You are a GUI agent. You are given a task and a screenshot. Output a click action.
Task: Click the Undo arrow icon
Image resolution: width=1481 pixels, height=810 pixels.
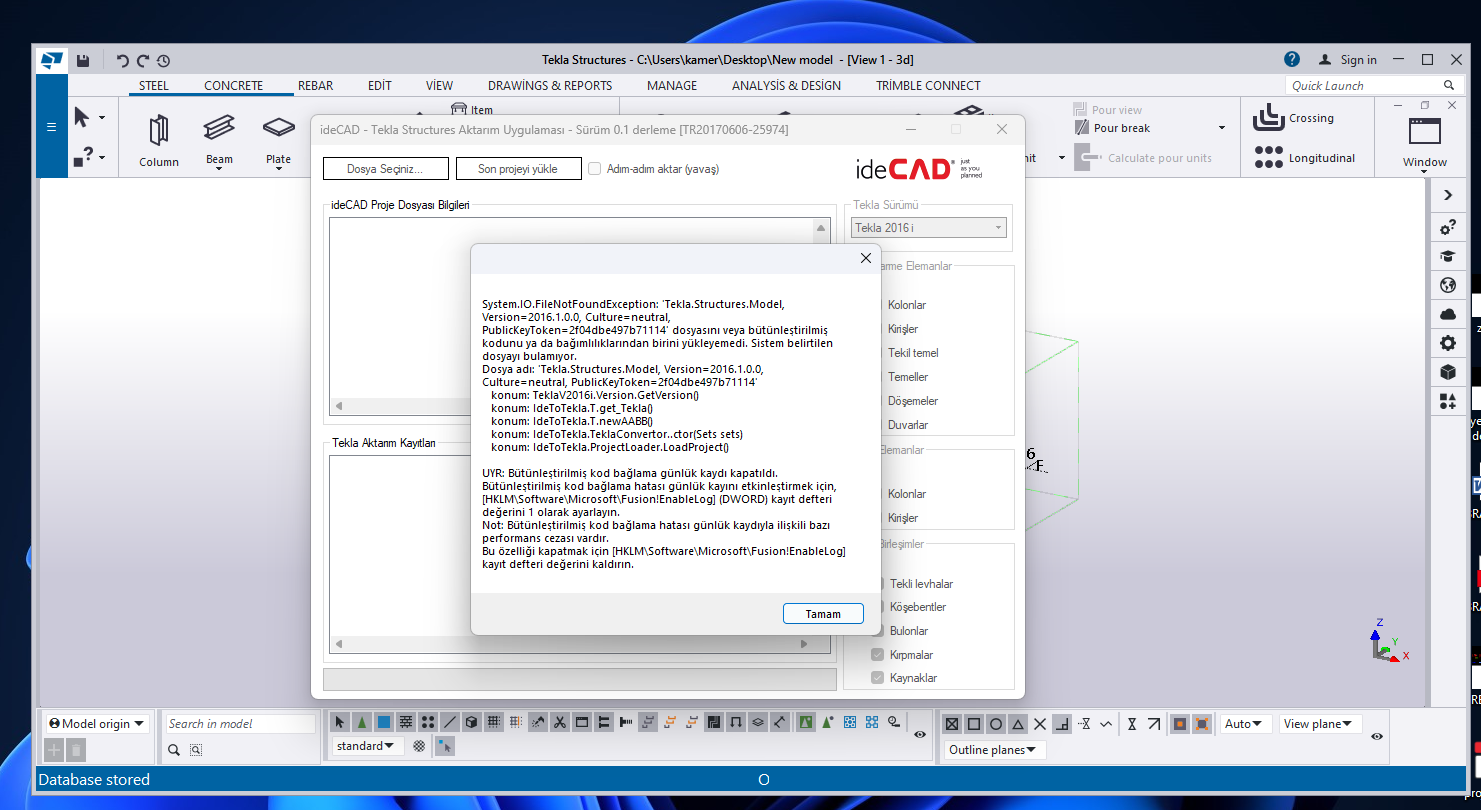(x=122, y=60)
